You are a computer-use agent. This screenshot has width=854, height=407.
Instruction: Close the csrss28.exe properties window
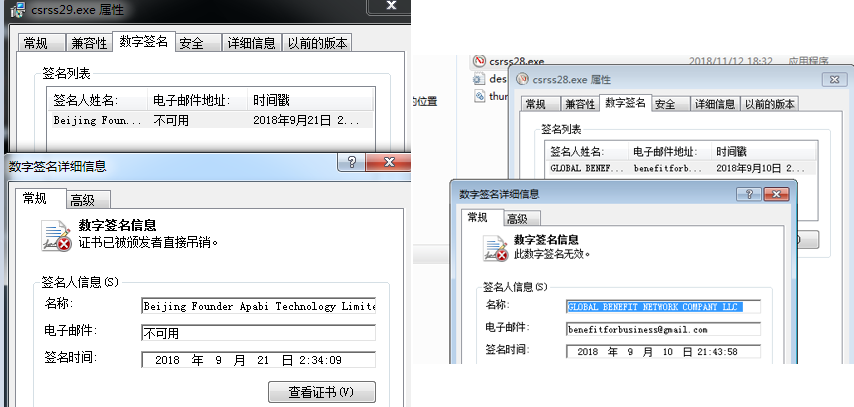pos(833,80)
